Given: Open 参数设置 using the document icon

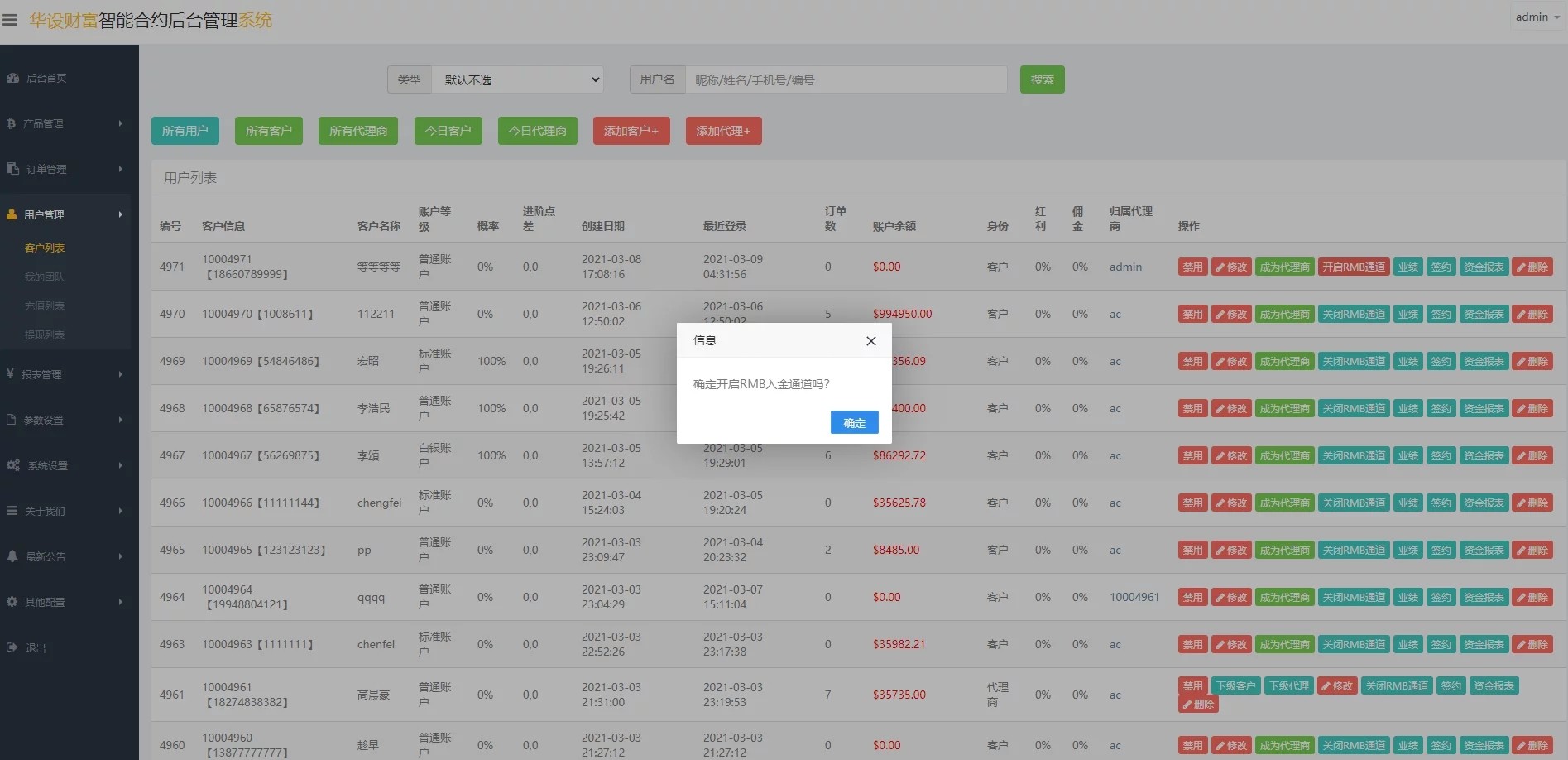Looking at the screenshot, I should (x=12, y=420).
